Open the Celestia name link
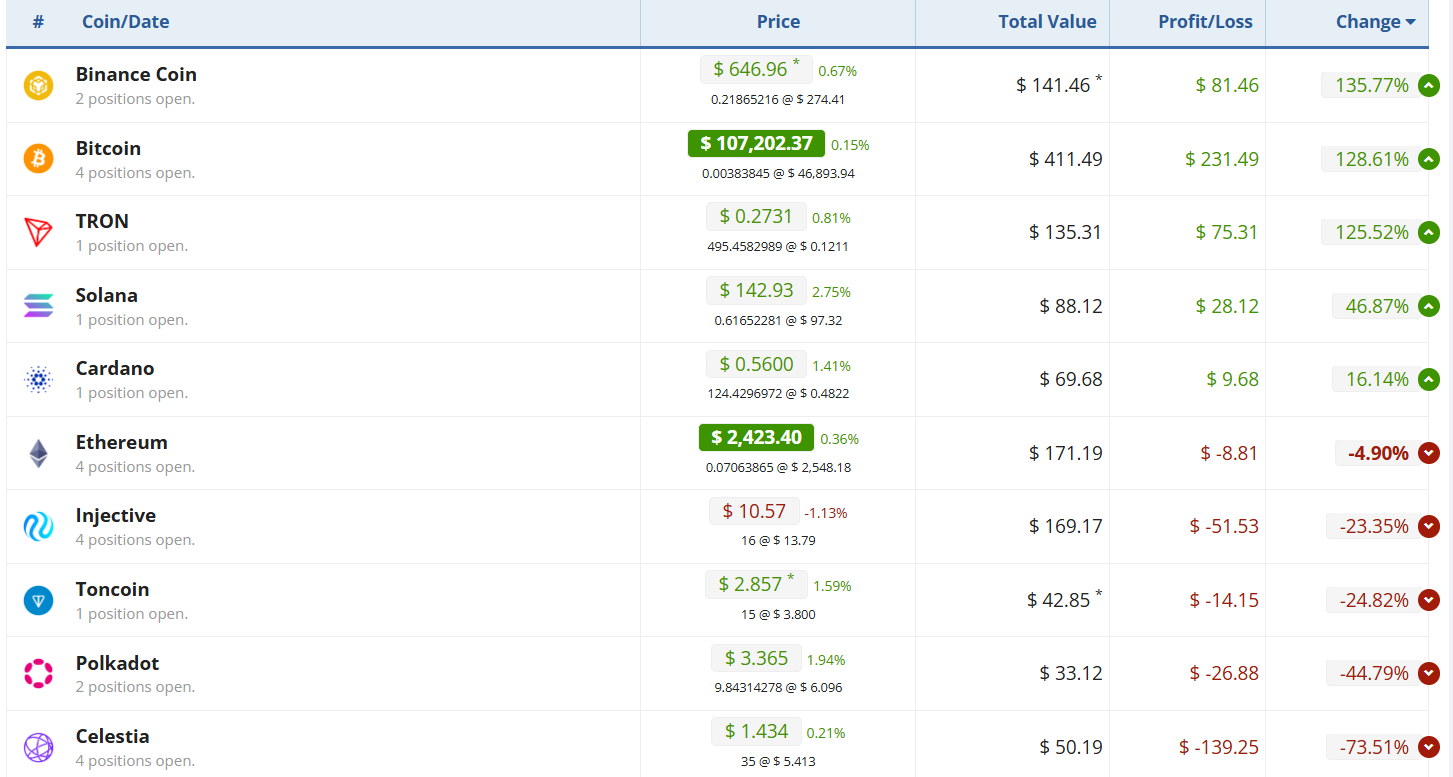 tap(113, 736)
